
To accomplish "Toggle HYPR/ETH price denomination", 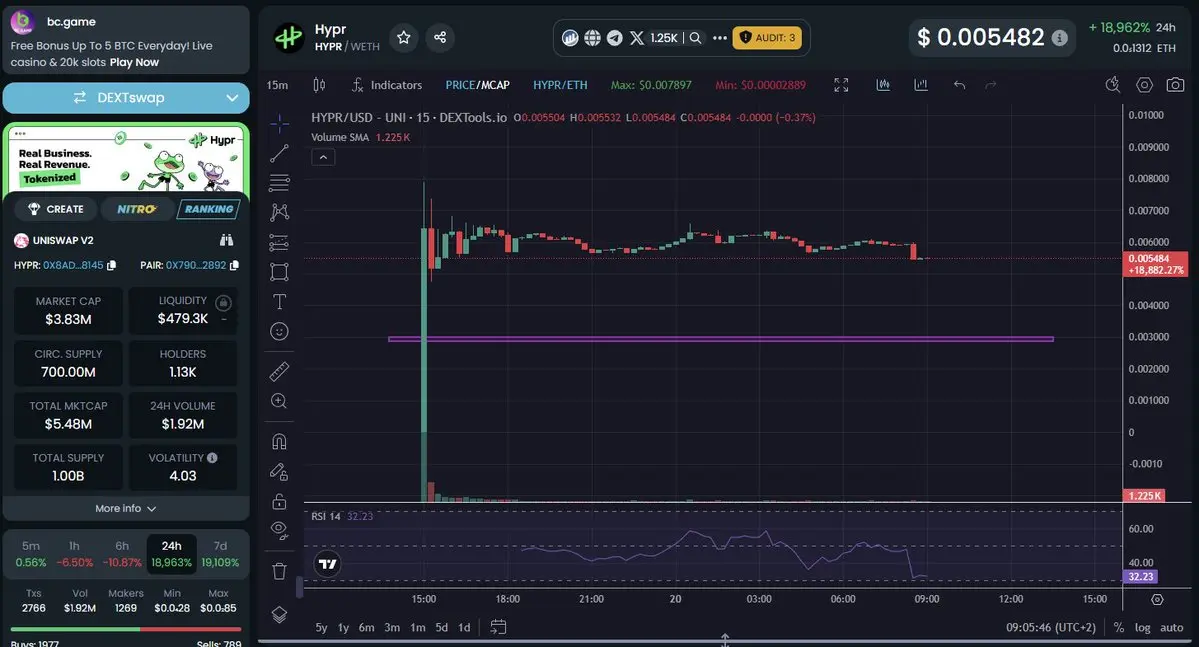I will pos(561,85).
